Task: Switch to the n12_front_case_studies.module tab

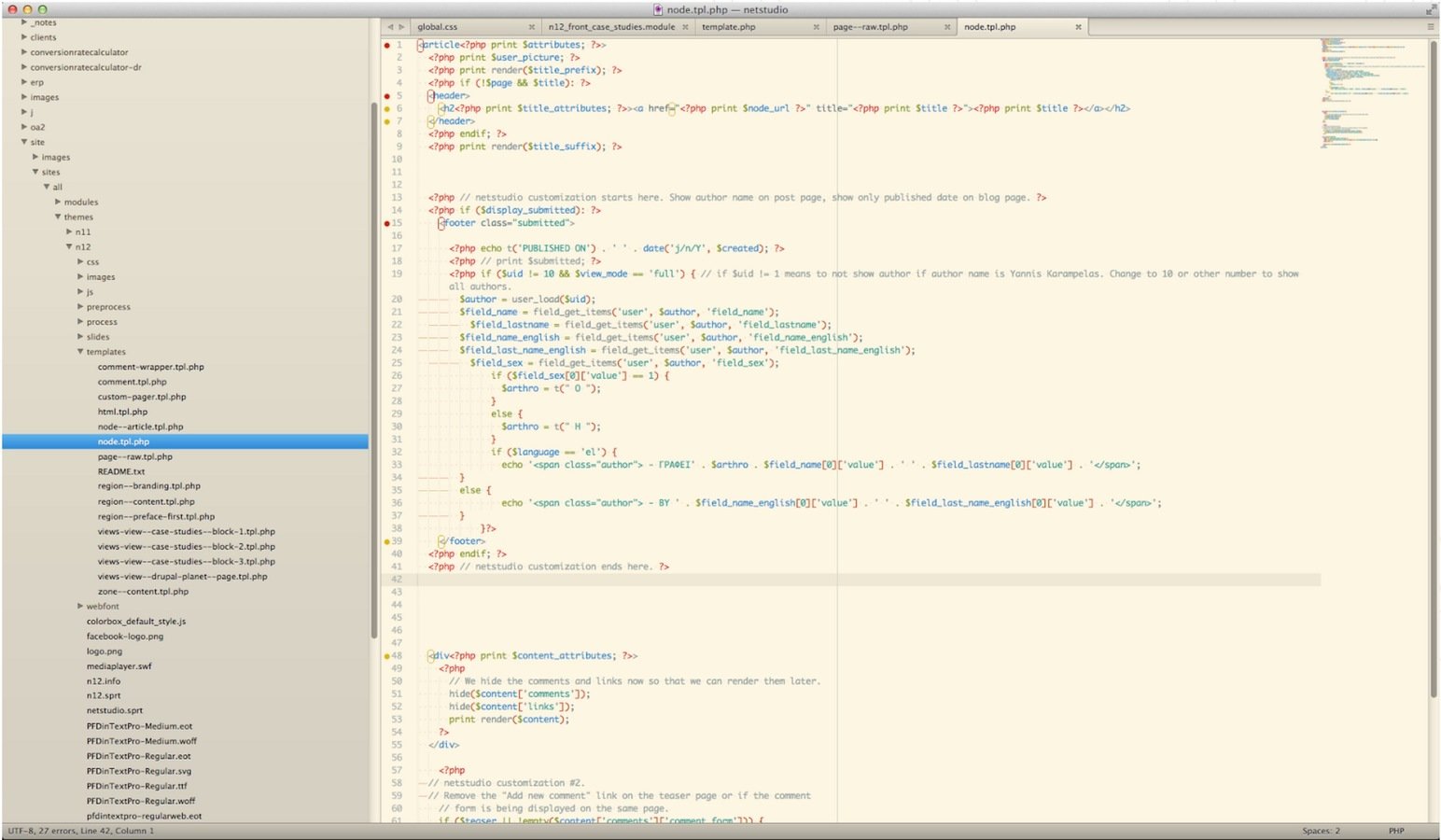Action: pyautogui.click(x=611, y=27)
